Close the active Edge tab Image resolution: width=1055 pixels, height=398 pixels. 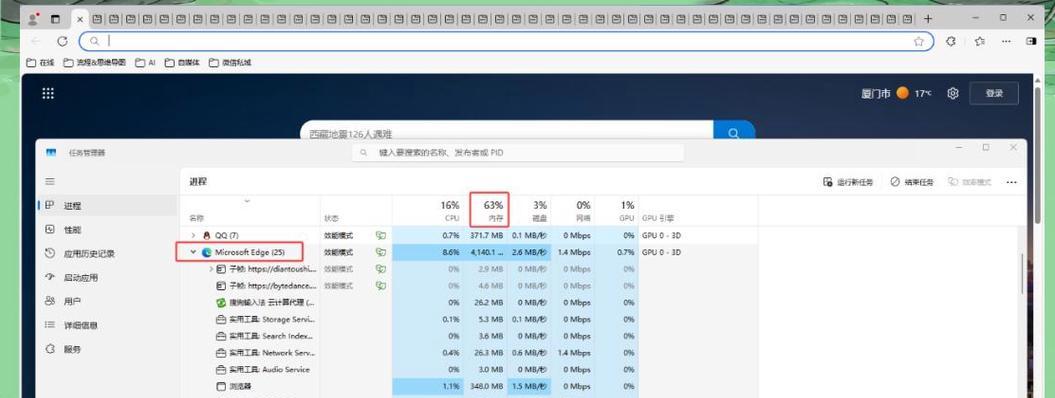click(80, 19)
